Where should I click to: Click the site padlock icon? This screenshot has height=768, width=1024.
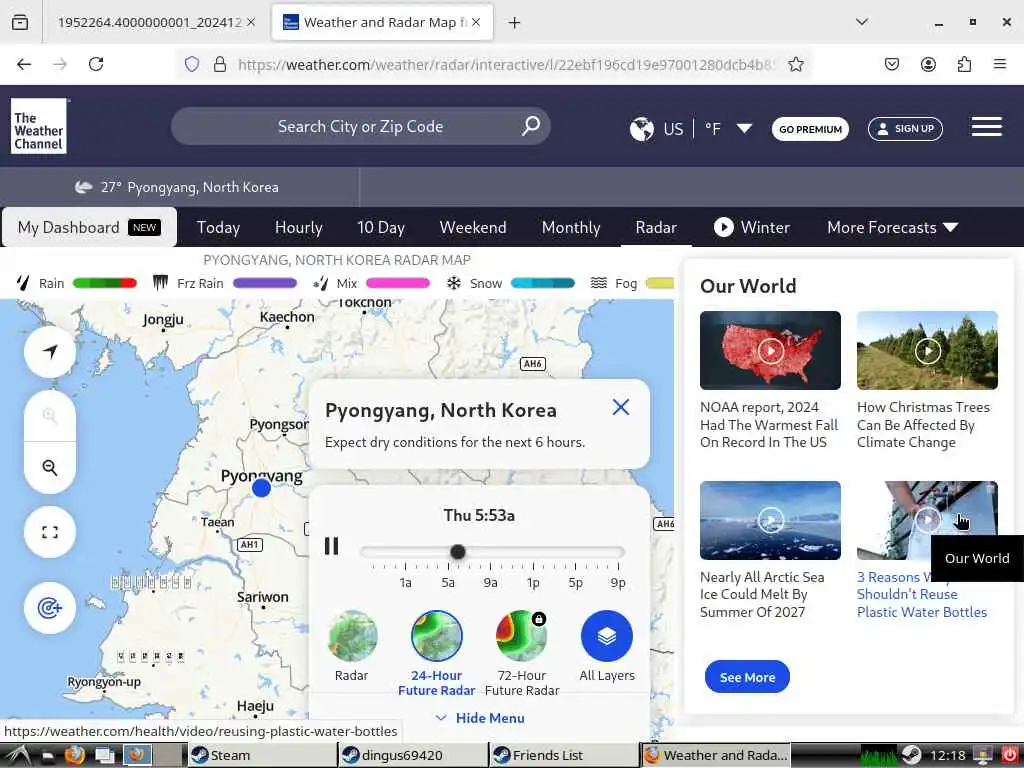click(x=220, y=64)
